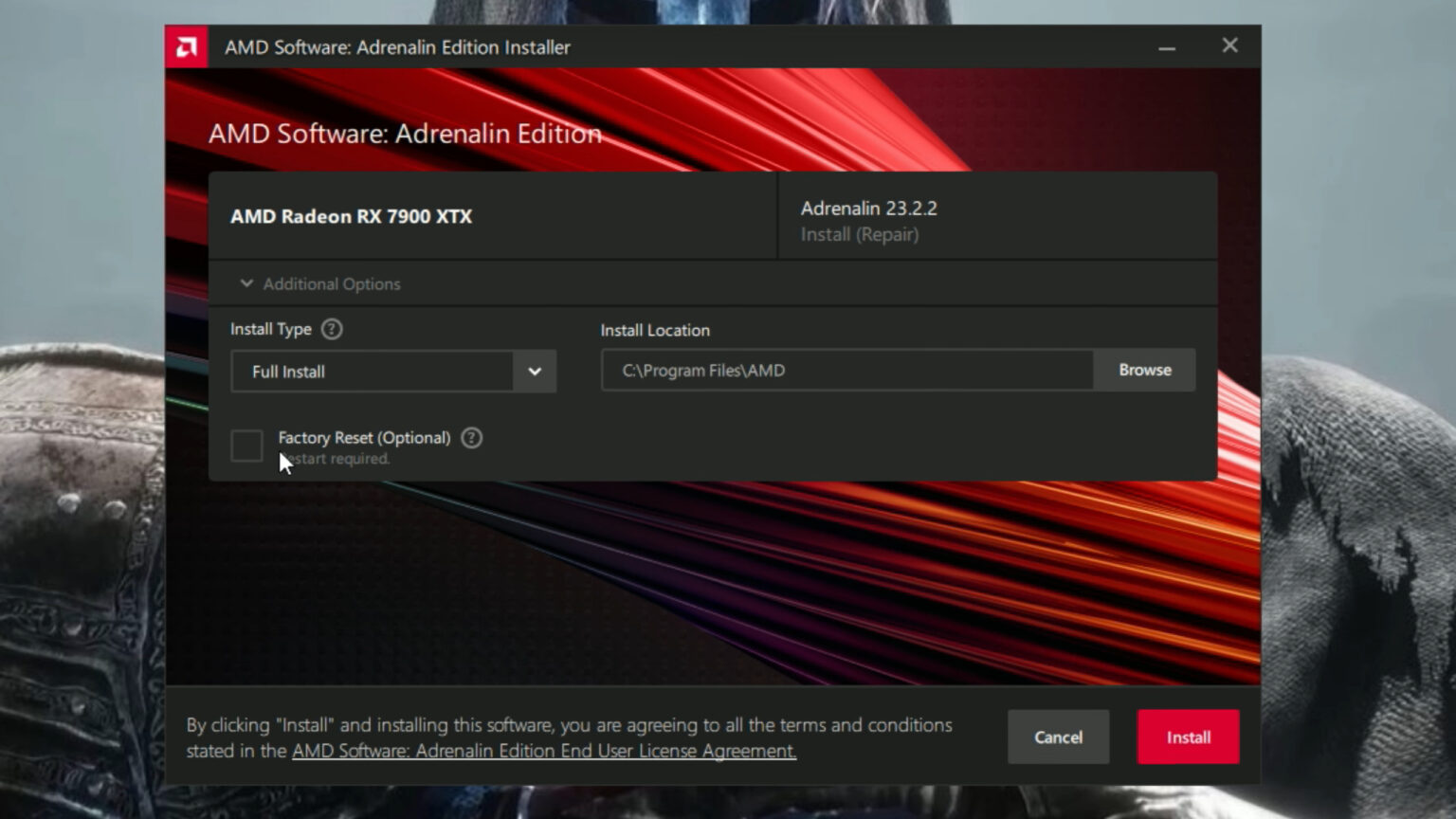Select the Adrenalin 23.2.2 Install (Repair) panel

(x=995, y=220)
